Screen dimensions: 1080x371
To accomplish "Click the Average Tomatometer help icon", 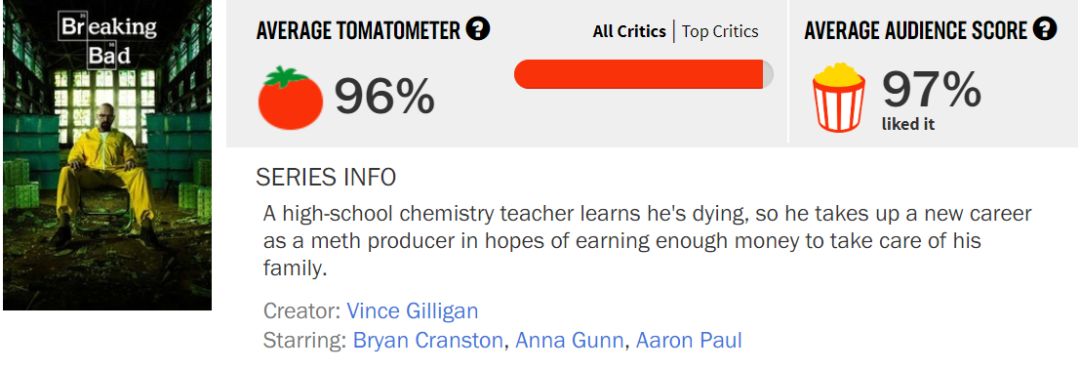I will coord(477,30).
